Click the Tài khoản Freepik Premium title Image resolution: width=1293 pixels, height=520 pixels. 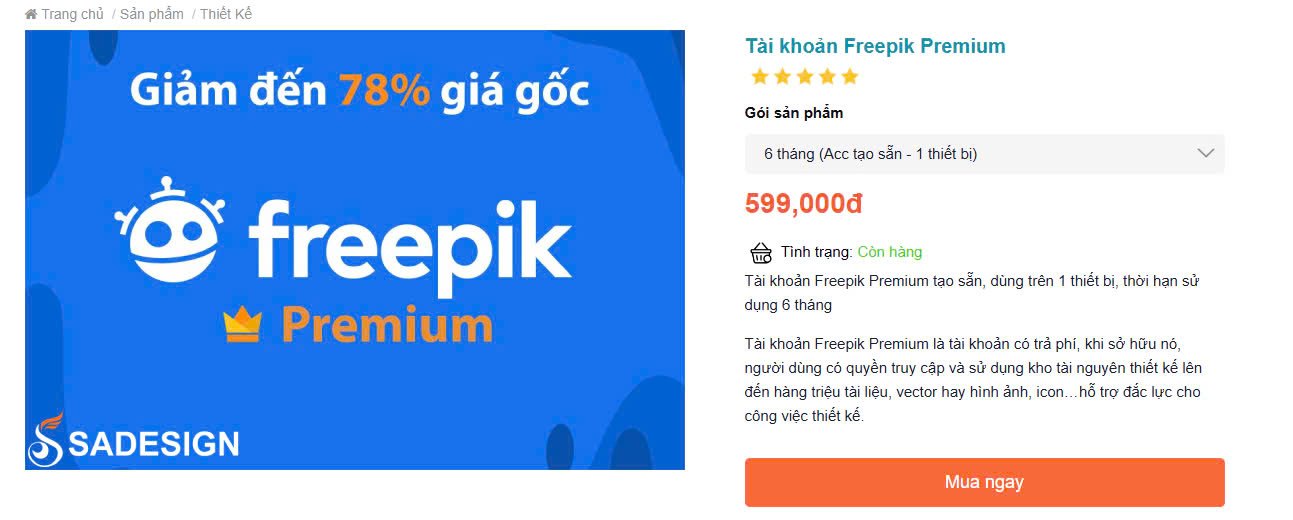click(x=875, y=46)
